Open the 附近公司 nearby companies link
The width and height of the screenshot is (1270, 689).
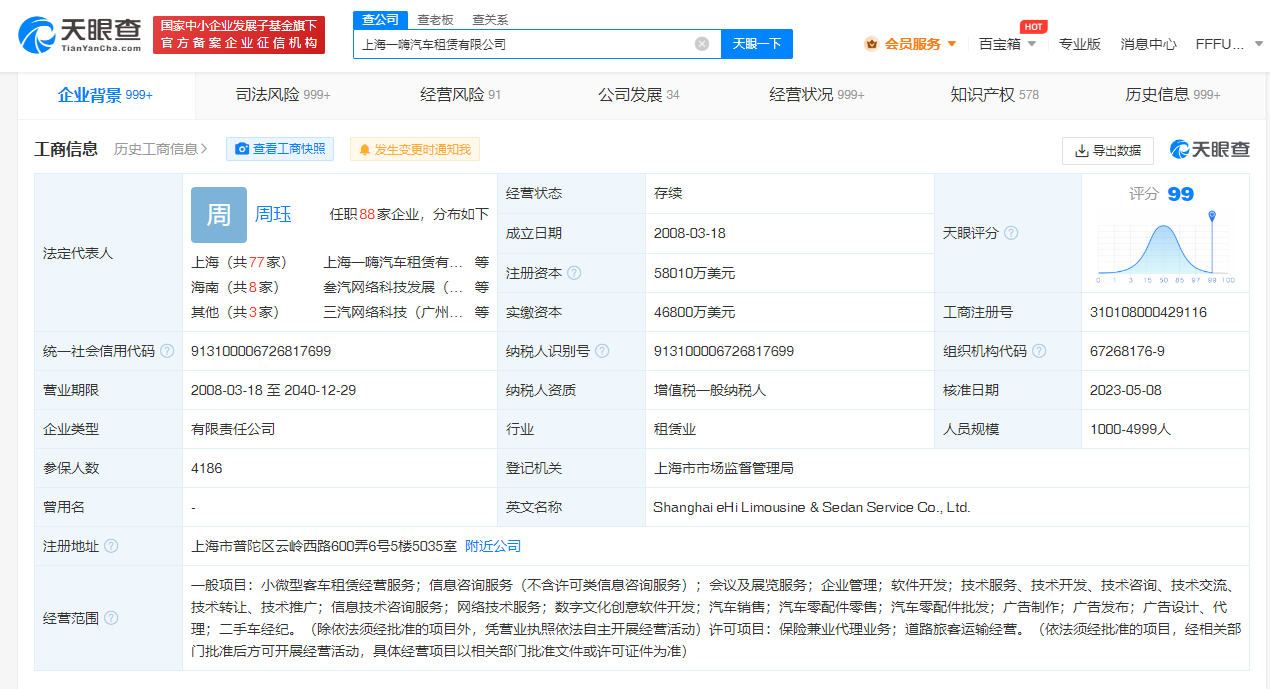point(493,546)
